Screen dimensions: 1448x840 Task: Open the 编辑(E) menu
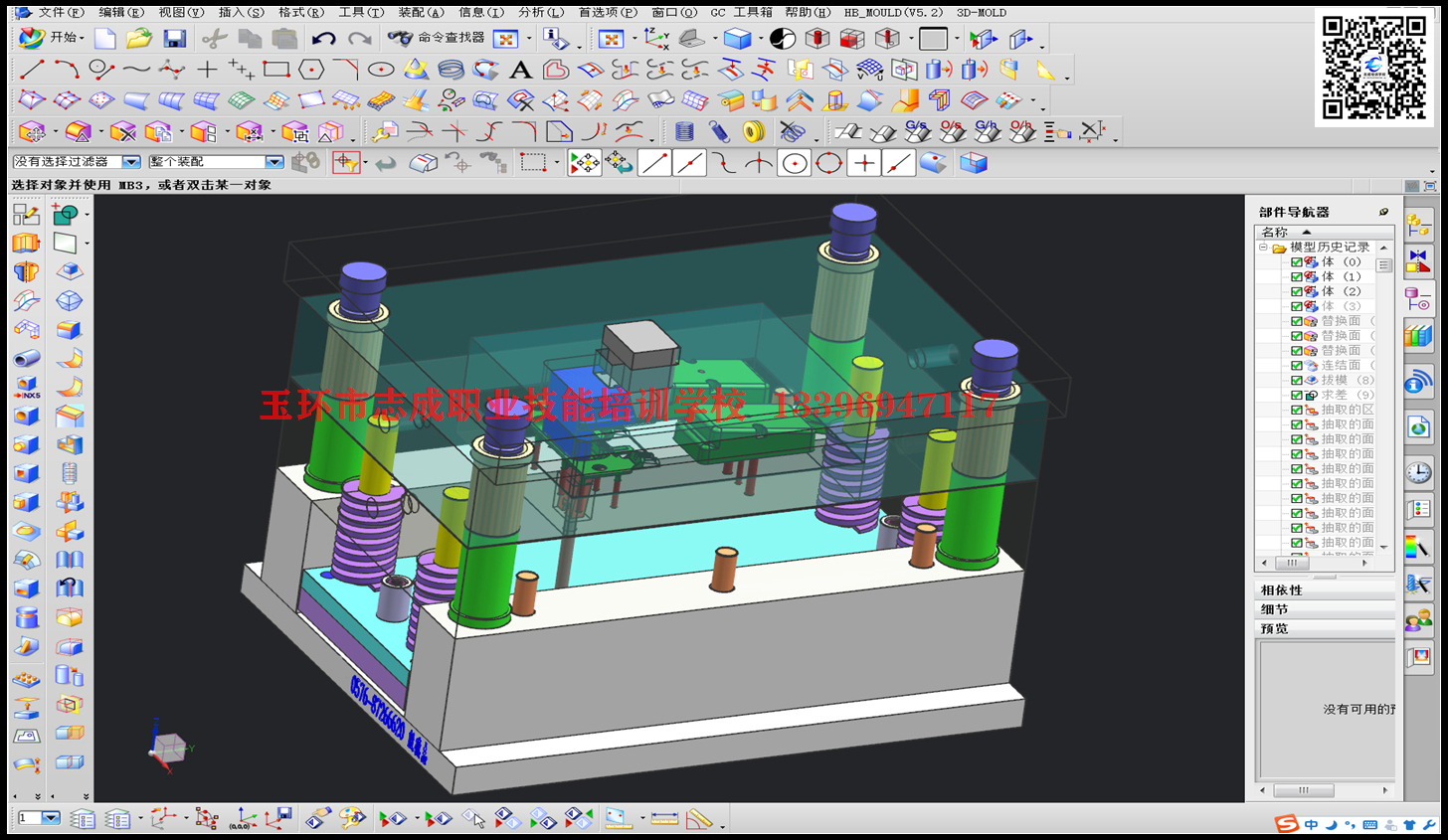click(x=121, y=13)
